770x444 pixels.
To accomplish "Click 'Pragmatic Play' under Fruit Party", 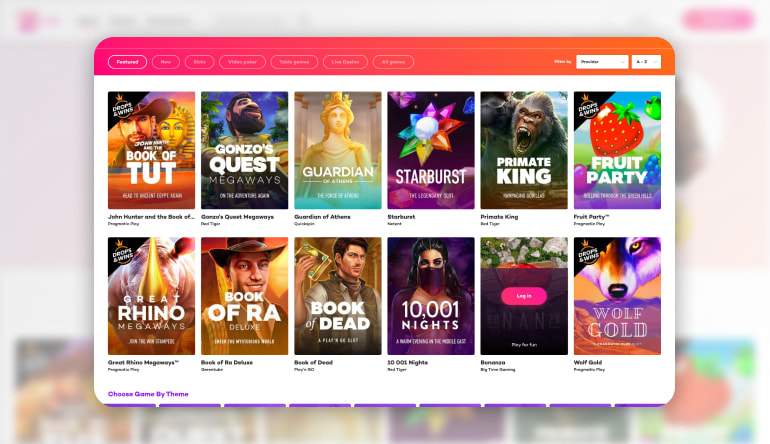I will coord(589,223).
